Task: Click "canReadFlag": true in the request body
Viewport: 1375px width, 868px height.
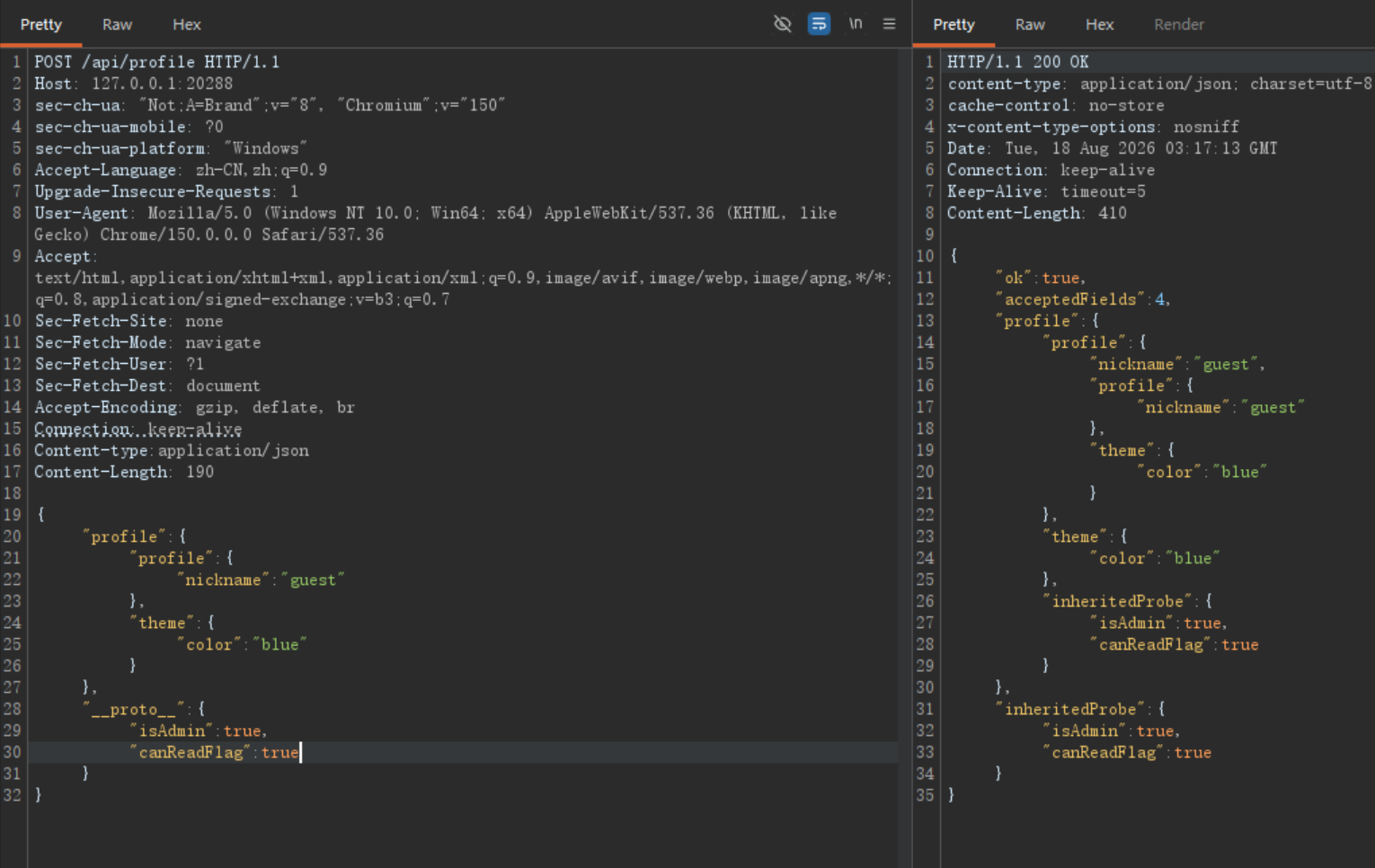Action: pos(215,752)
